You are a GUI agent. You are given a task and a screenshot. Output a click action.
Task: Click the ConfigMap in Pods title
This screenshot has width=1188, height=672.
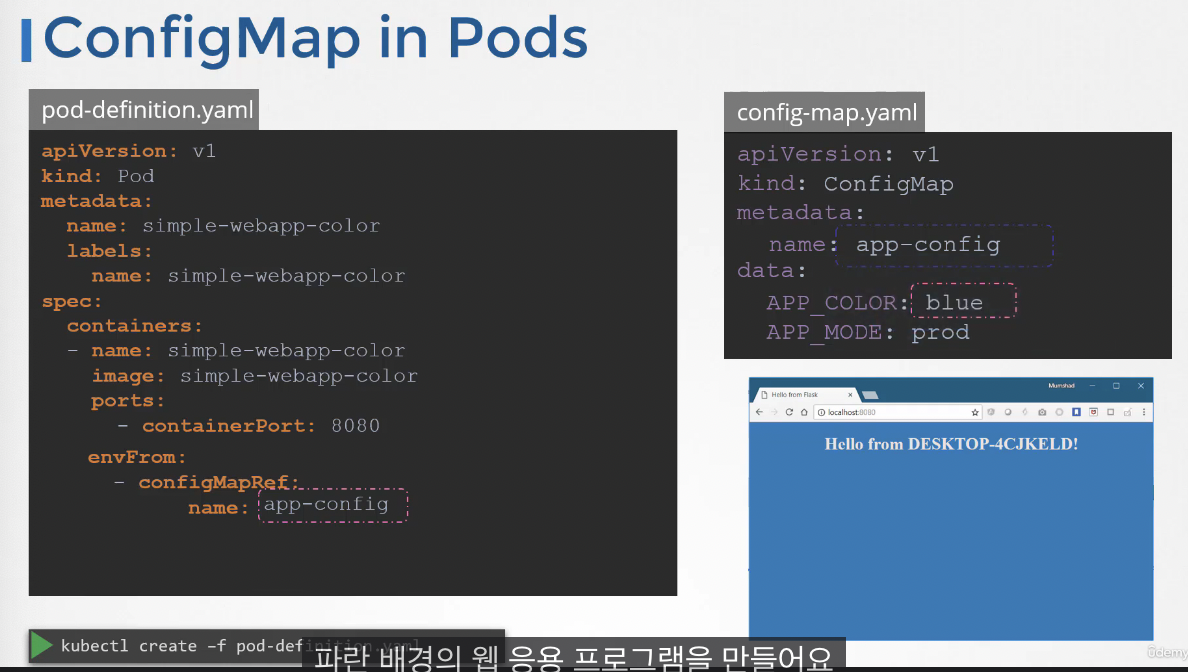tap(316, 38)
